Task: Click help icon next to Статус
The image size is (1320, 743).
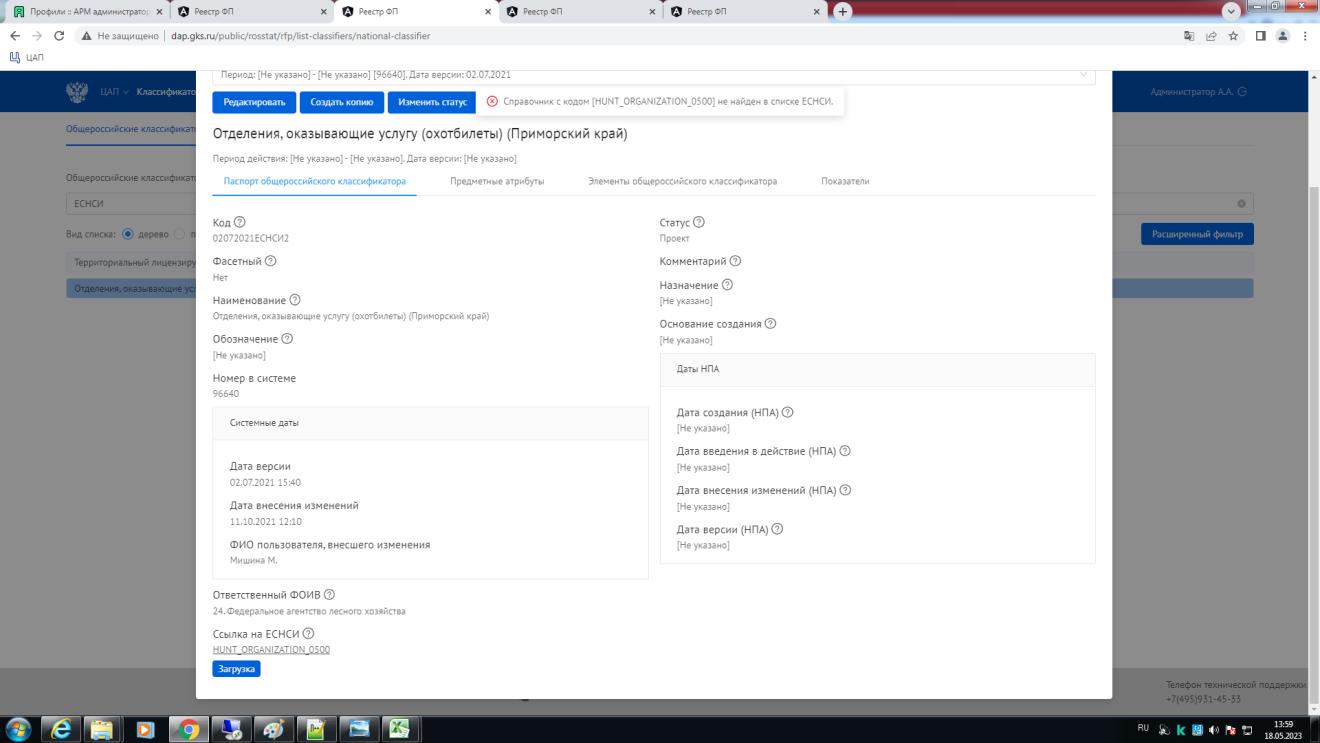Action: (x=698, y=222)
